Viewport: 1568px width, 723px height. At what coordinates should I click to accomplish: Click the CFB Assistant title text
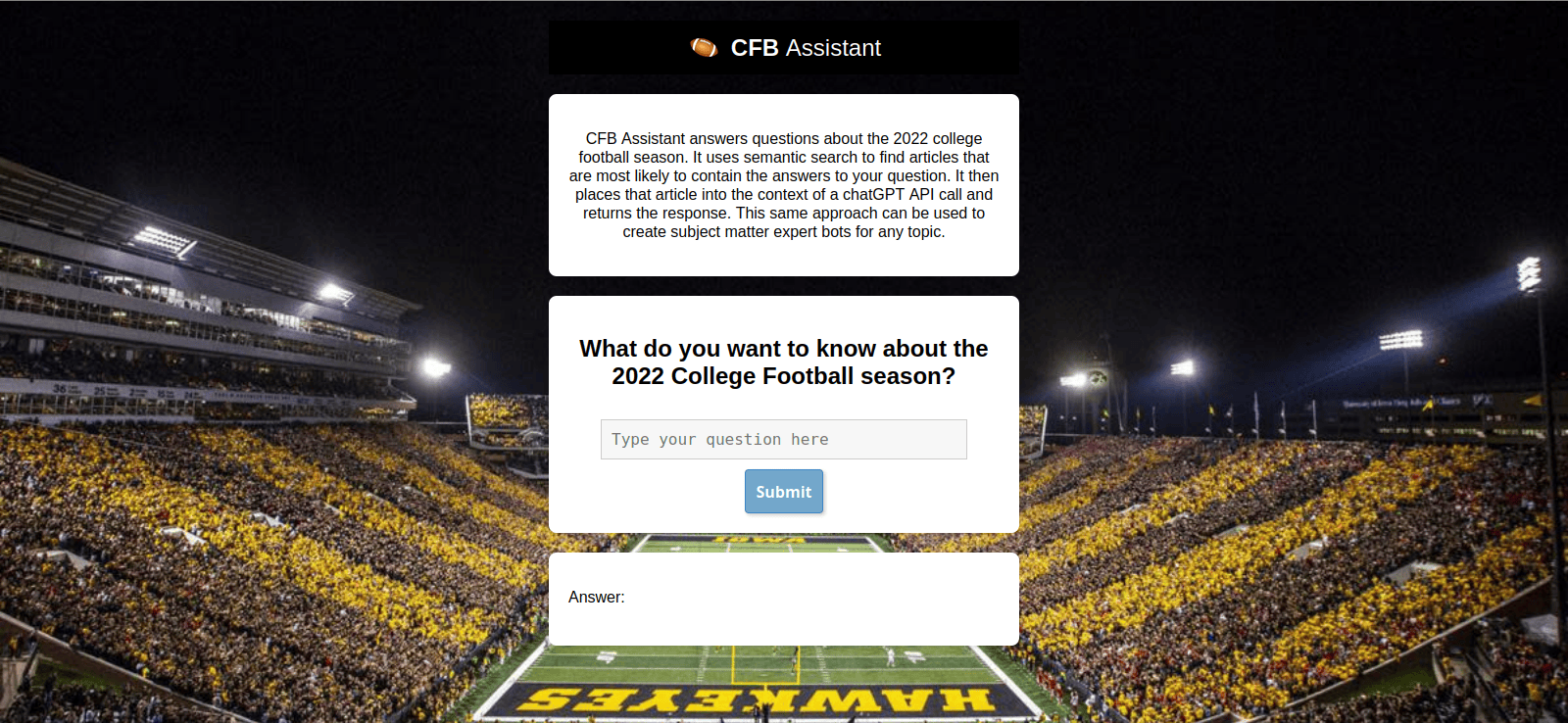point(805,48)
